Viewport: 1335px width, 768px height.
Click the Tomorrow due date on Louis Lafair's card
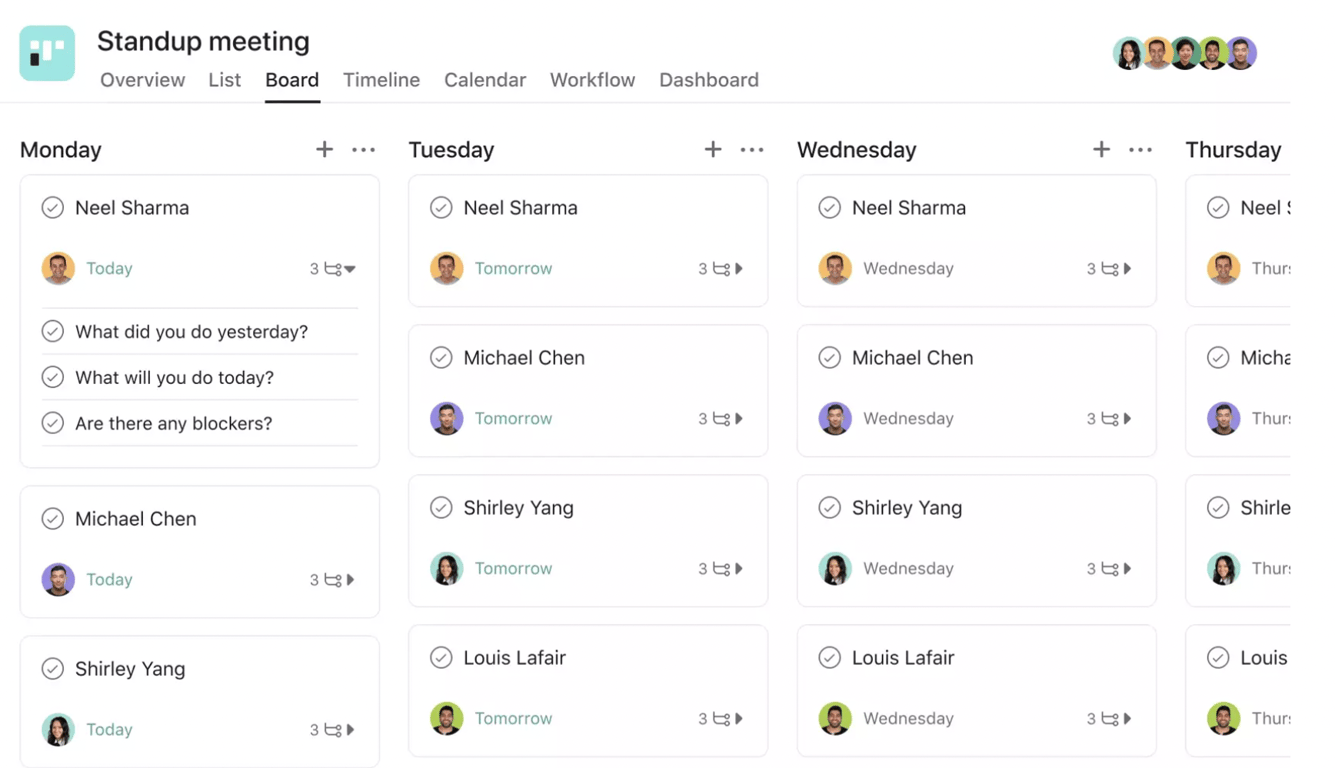point(513,718)
